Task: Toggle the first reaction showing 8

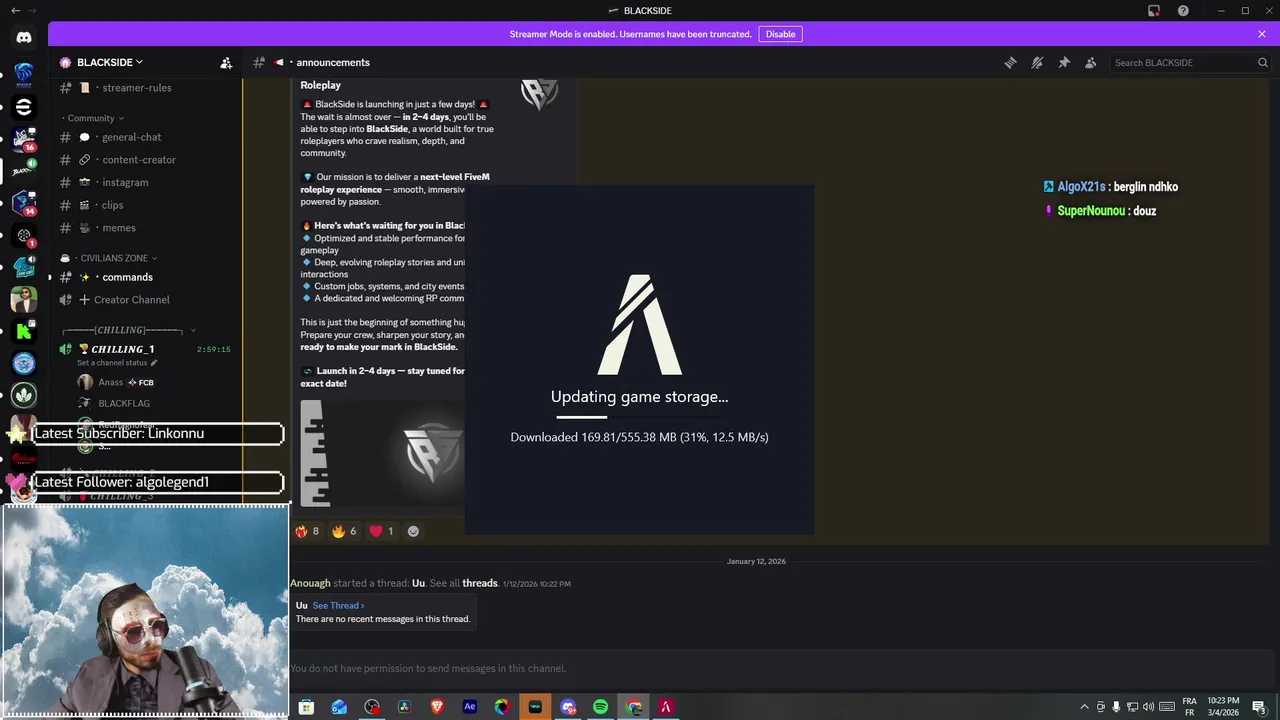Action: tap(307, 531)
